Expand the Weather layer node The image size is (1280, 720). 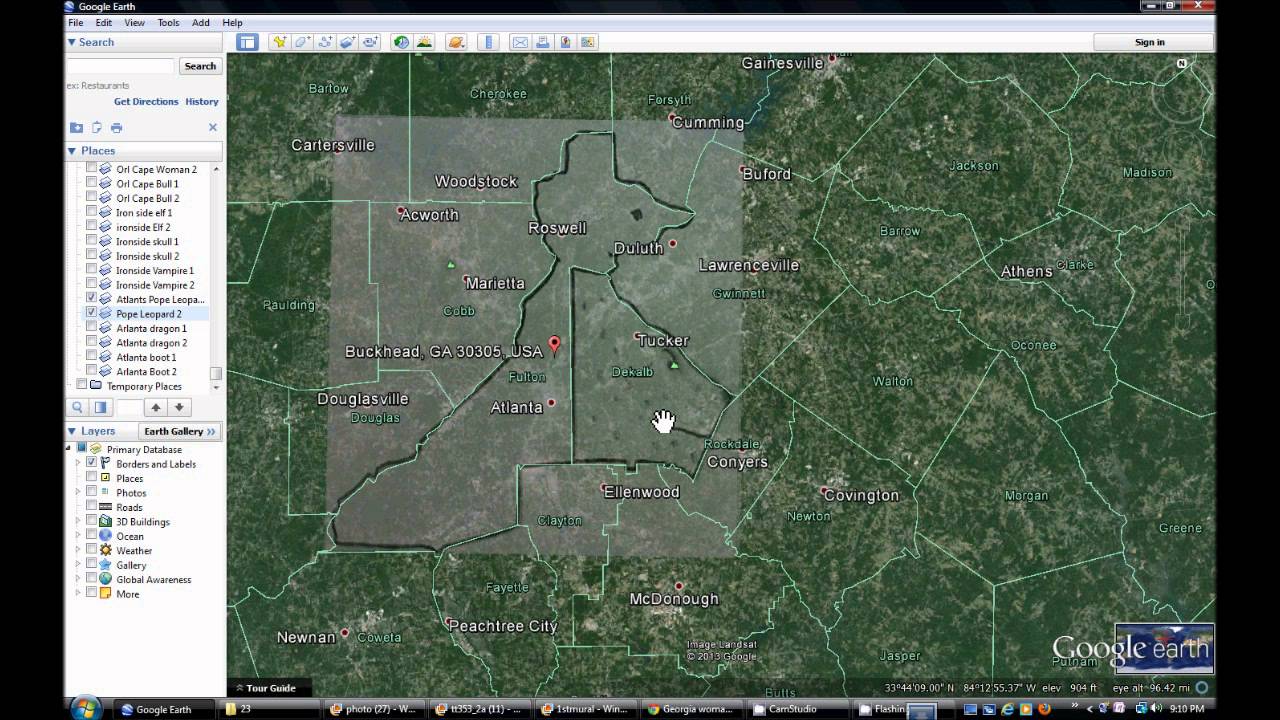tap(79, 550)
